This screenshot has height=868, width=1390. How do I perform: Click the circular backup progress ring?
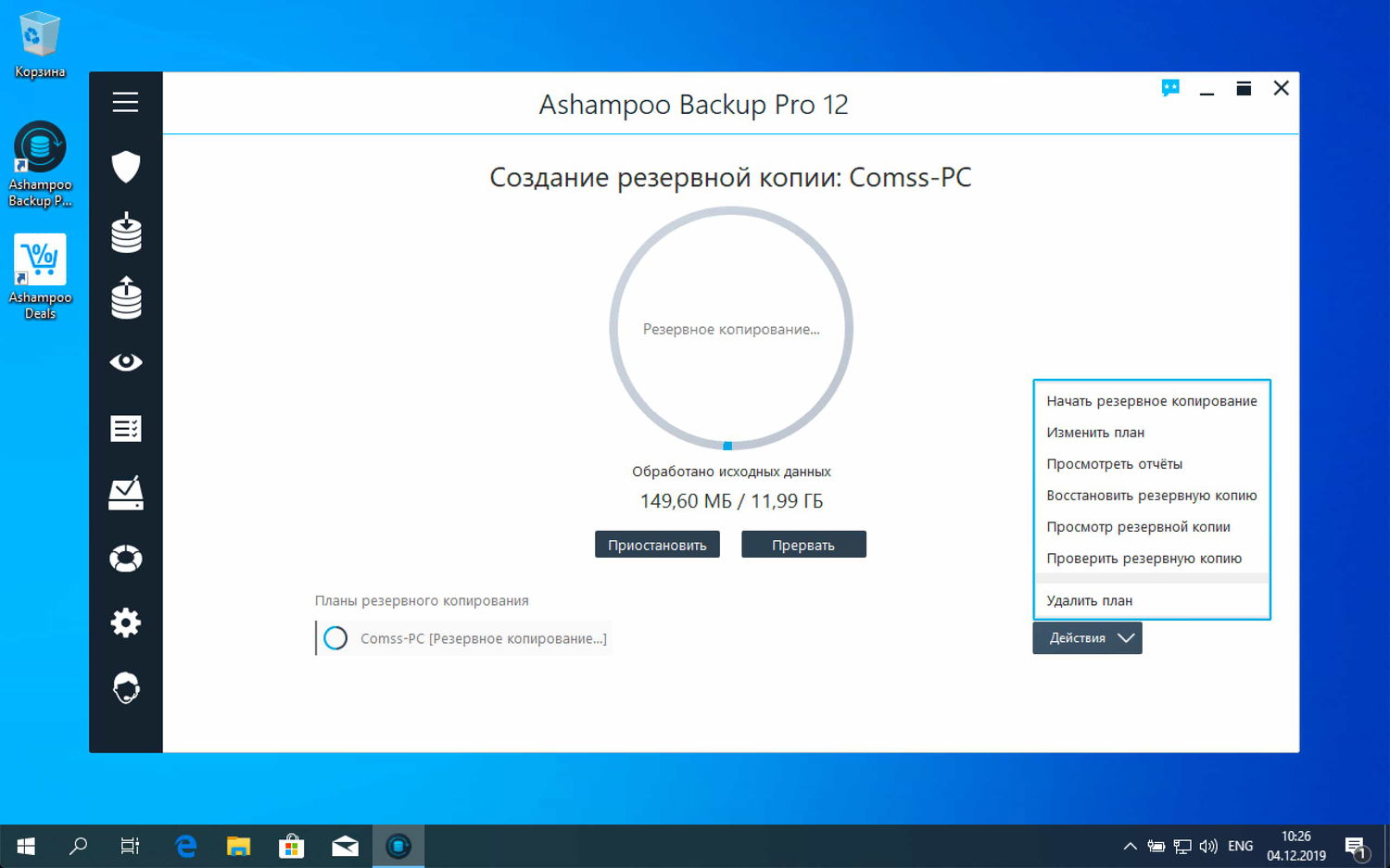(731, 329)
